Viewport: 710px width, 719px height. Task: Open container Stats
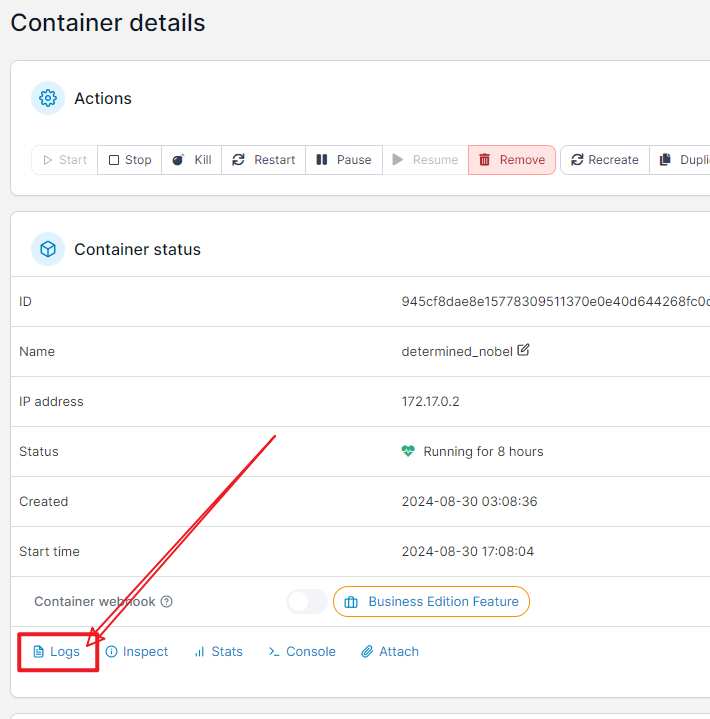(218, 652)
